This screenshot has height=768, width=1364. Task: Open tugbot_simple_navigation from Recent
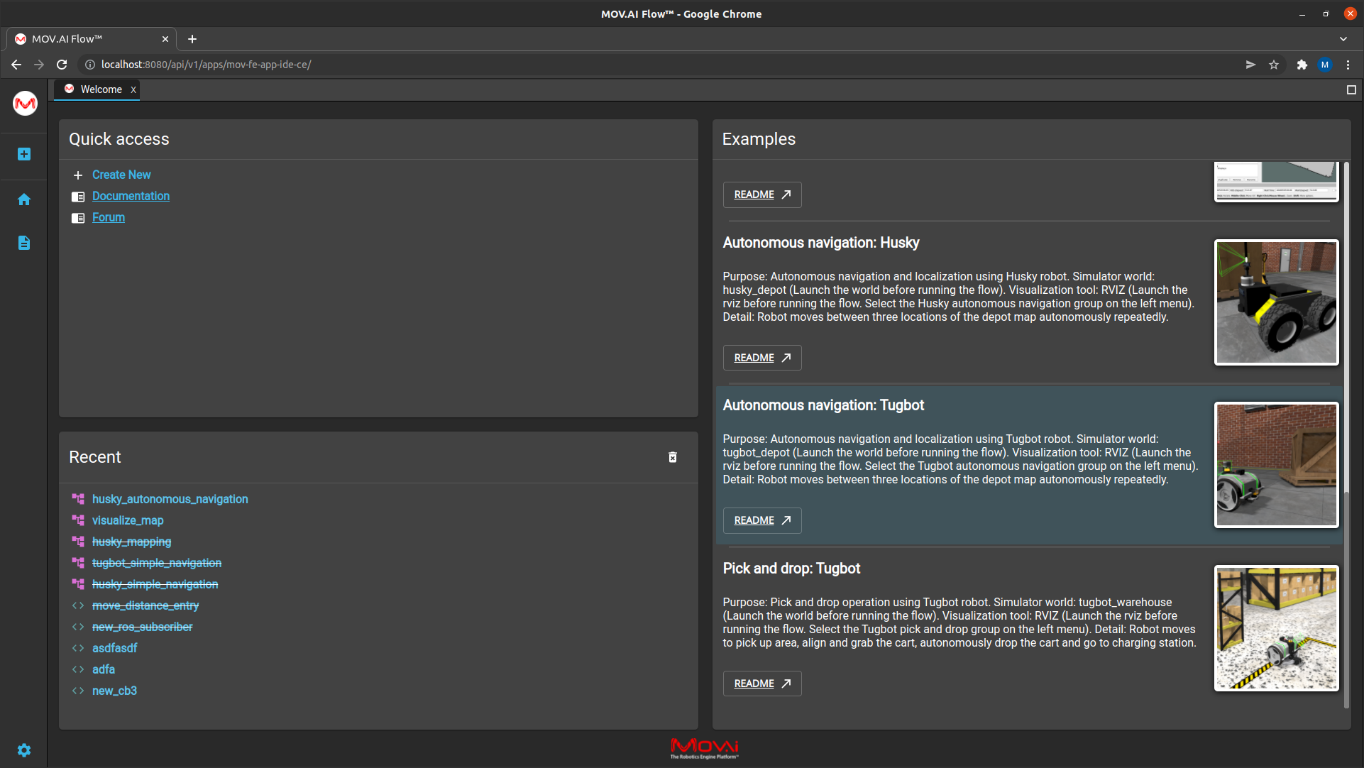tap(157, 563)
